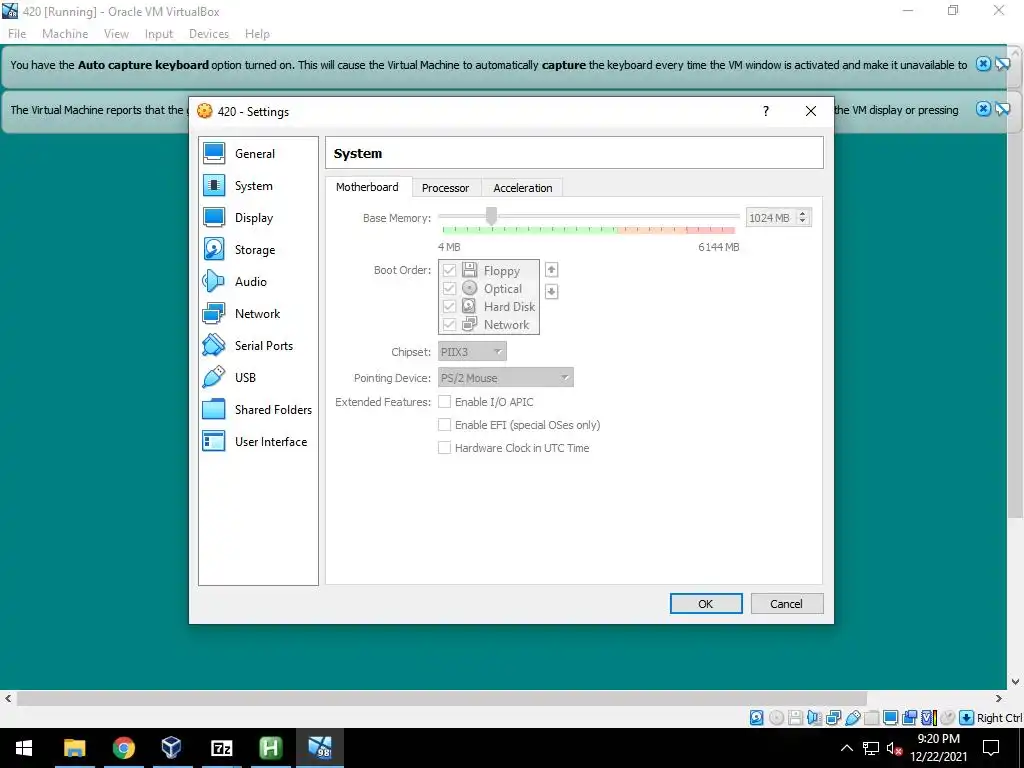Enable EFI (special OSes only) checkbox
The height and width of the screenshot is (768, 1024).
click(444, 424)
